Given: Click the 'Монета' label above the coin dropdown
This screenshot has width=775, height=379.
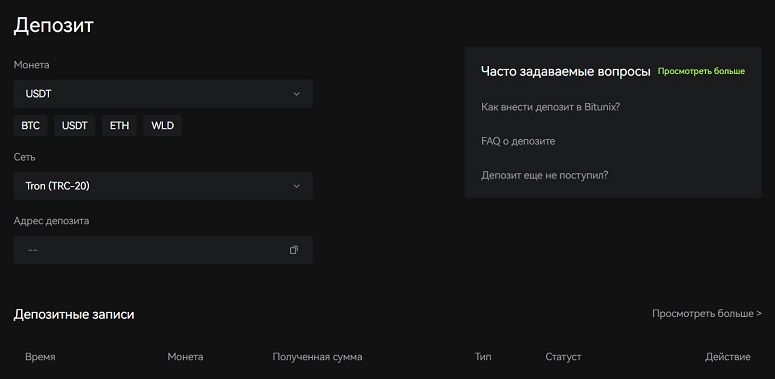Looking at the screenshot, I should [x=32, y=65].
